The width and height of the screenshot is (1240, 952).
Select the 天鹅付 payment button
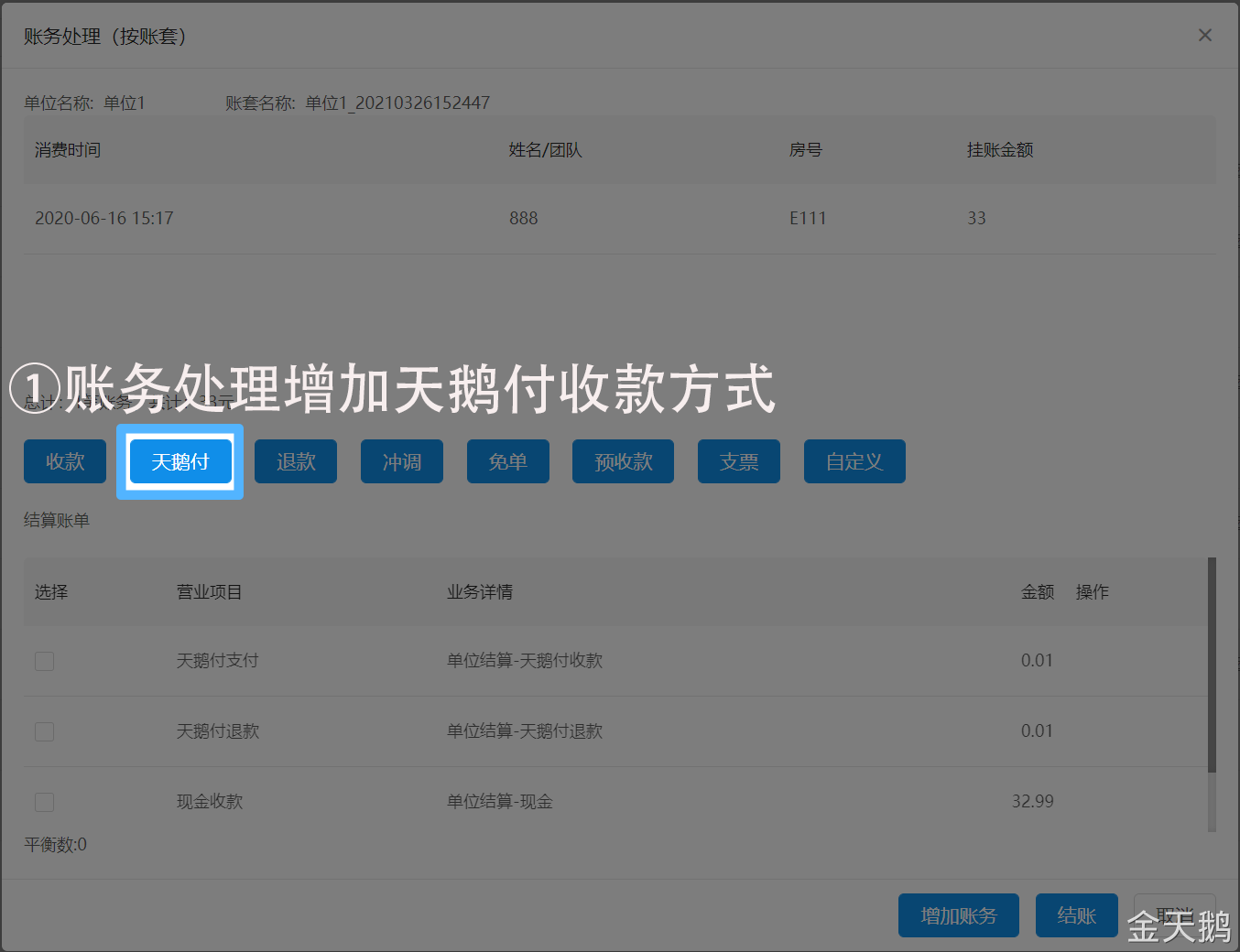(180, 461)
